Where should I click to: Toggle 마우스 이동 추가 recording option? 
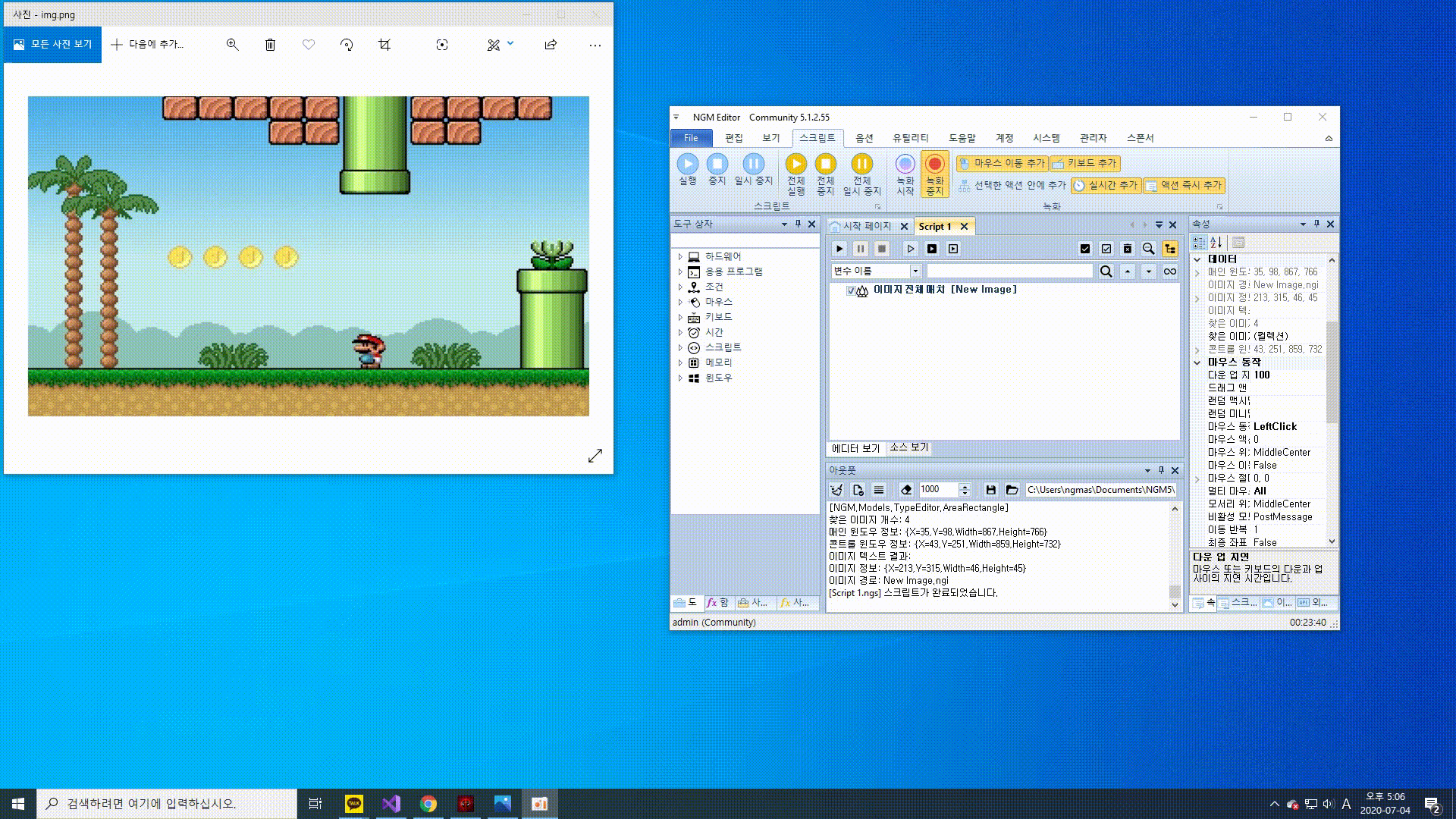point(1001,163)
